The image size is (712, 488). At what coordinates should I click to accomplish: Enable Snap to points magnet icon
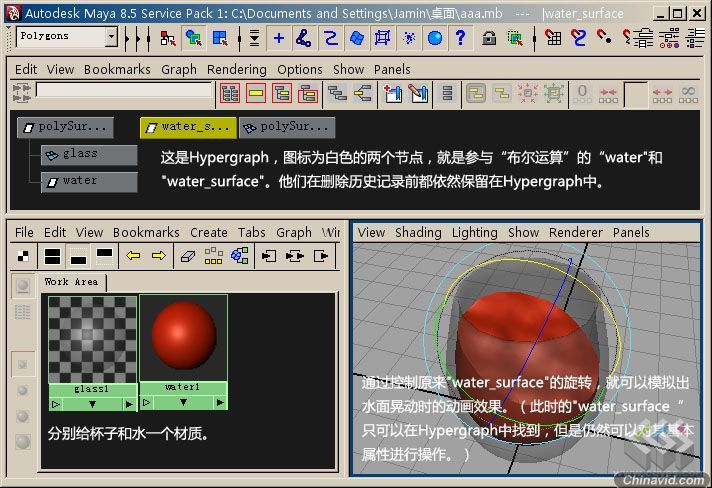click(604, 38)
